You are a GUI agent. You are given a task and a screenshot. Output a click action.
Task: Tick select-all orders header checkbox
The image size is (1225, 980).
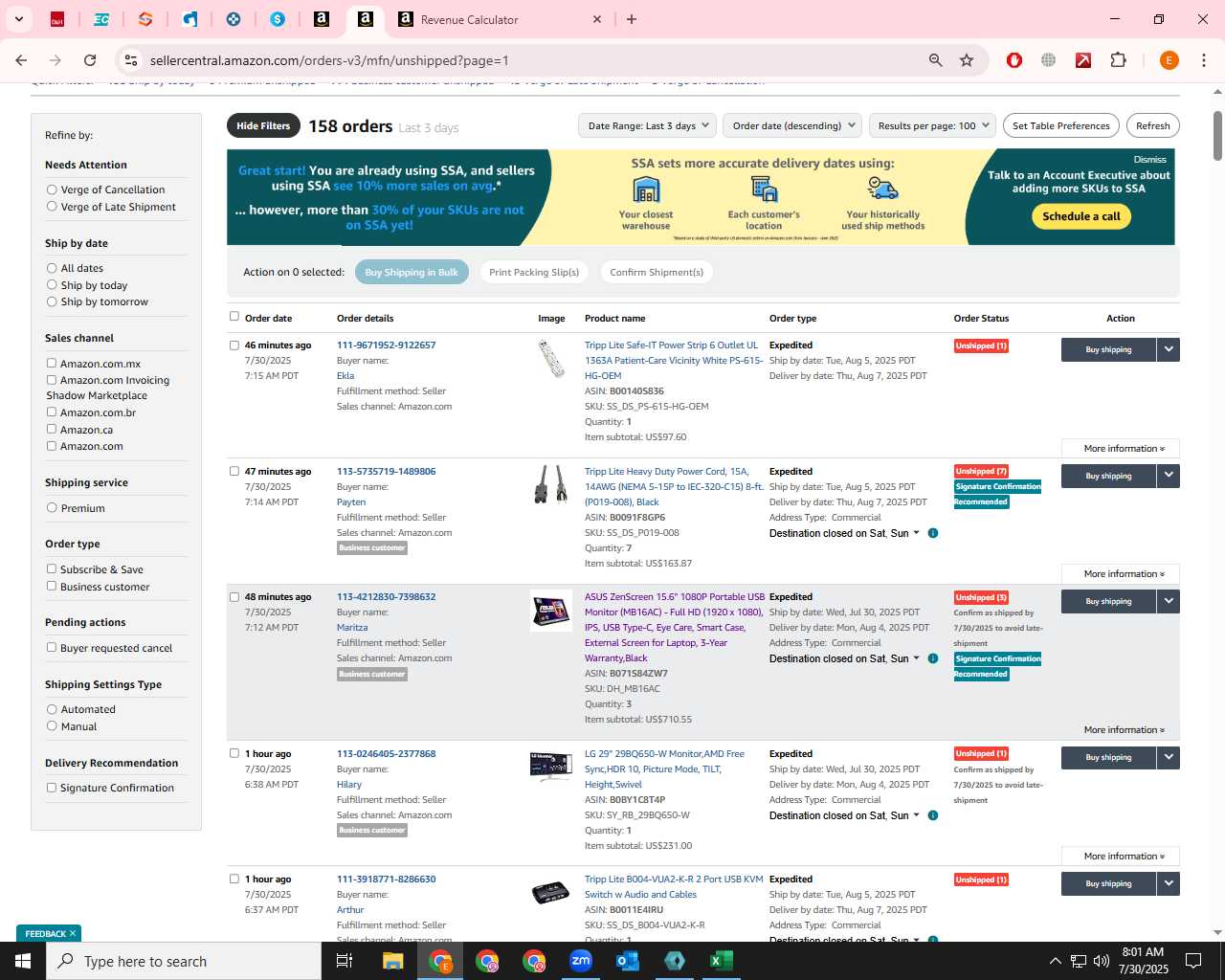pyautogui.click(x=234, y=317)
